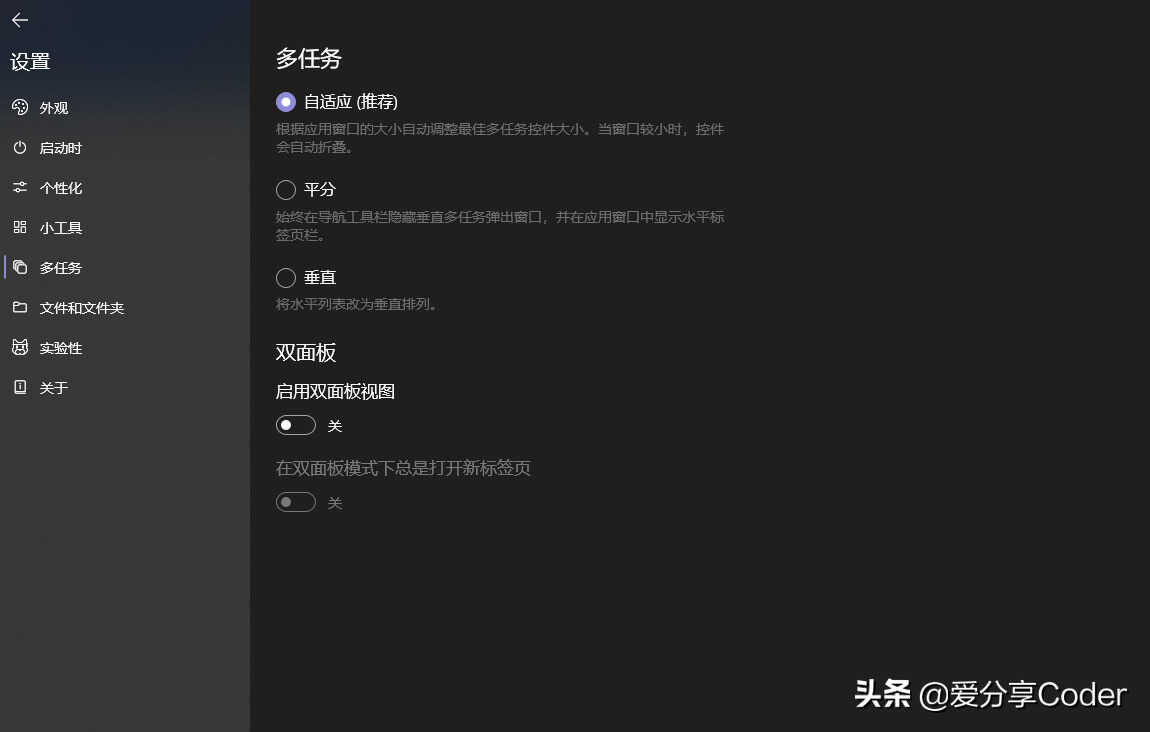Image resolution: width=1150 pixels, height=732 pixels.
Task: Click the 实验性 cat-face icon
Action: click(20, 348)
